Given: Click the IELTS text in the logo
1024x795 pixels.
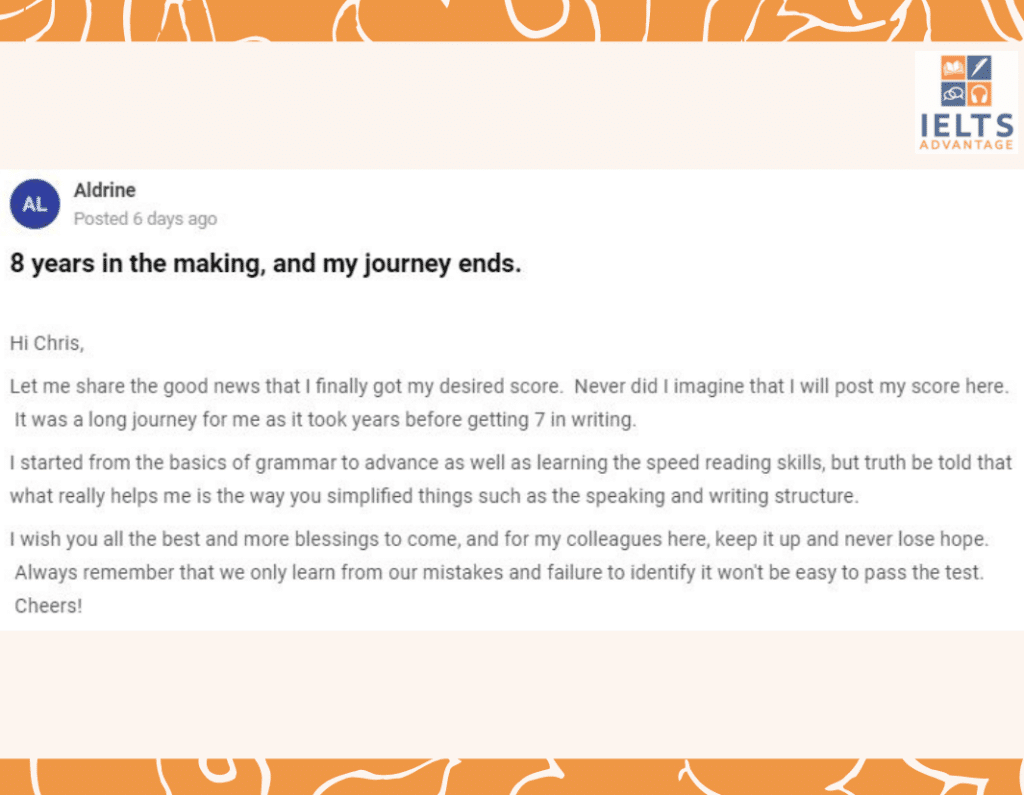Looking at the screenshot, I should click(x=965, y=124).
